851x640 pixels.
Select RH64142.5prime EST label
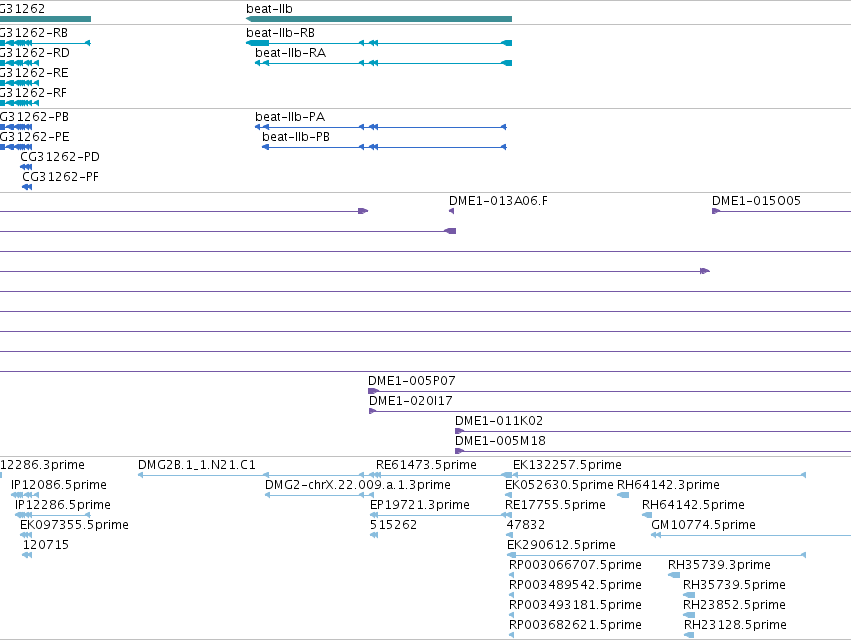point(693,505)
